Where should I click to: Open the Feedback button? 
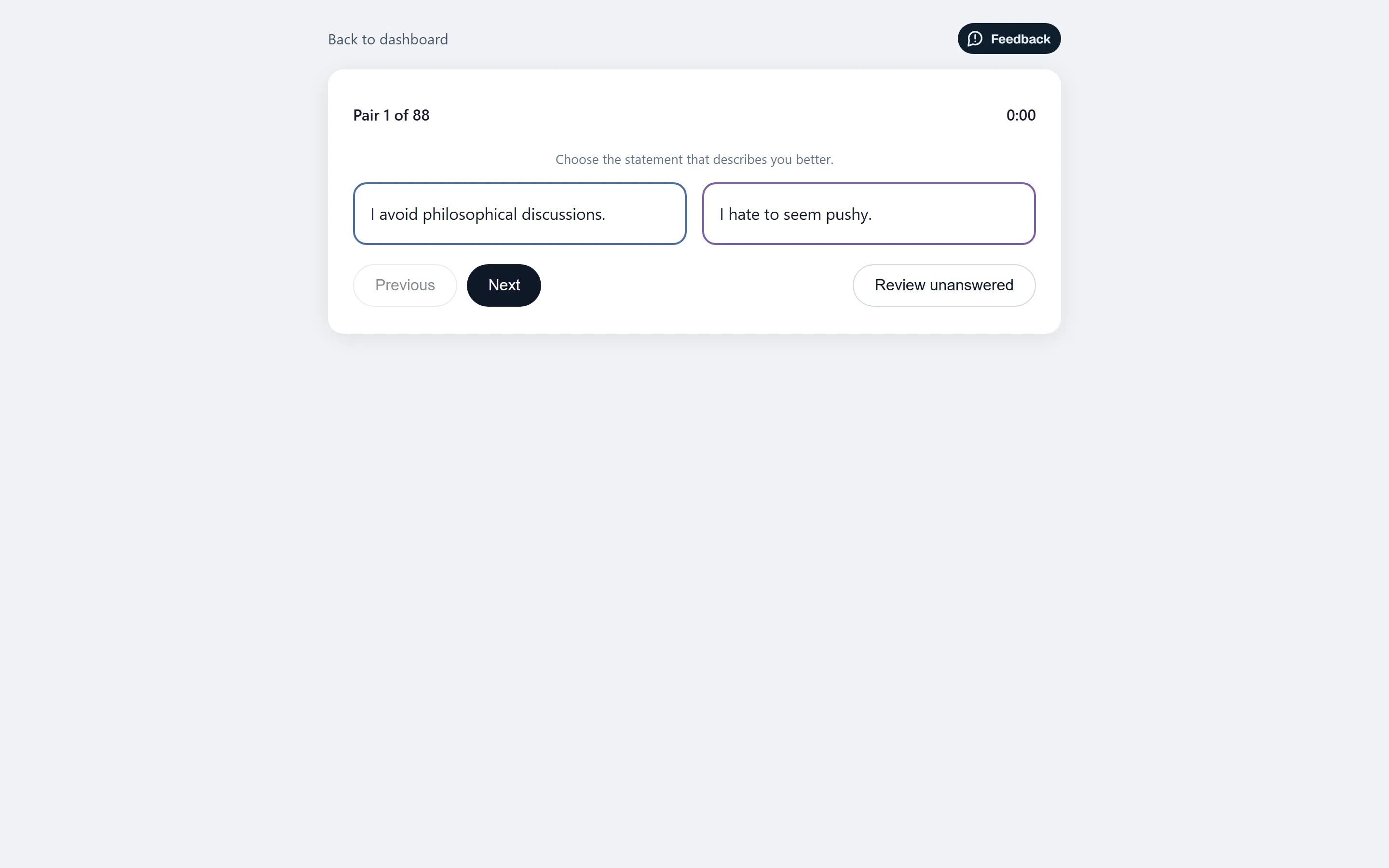[1009, 39]
